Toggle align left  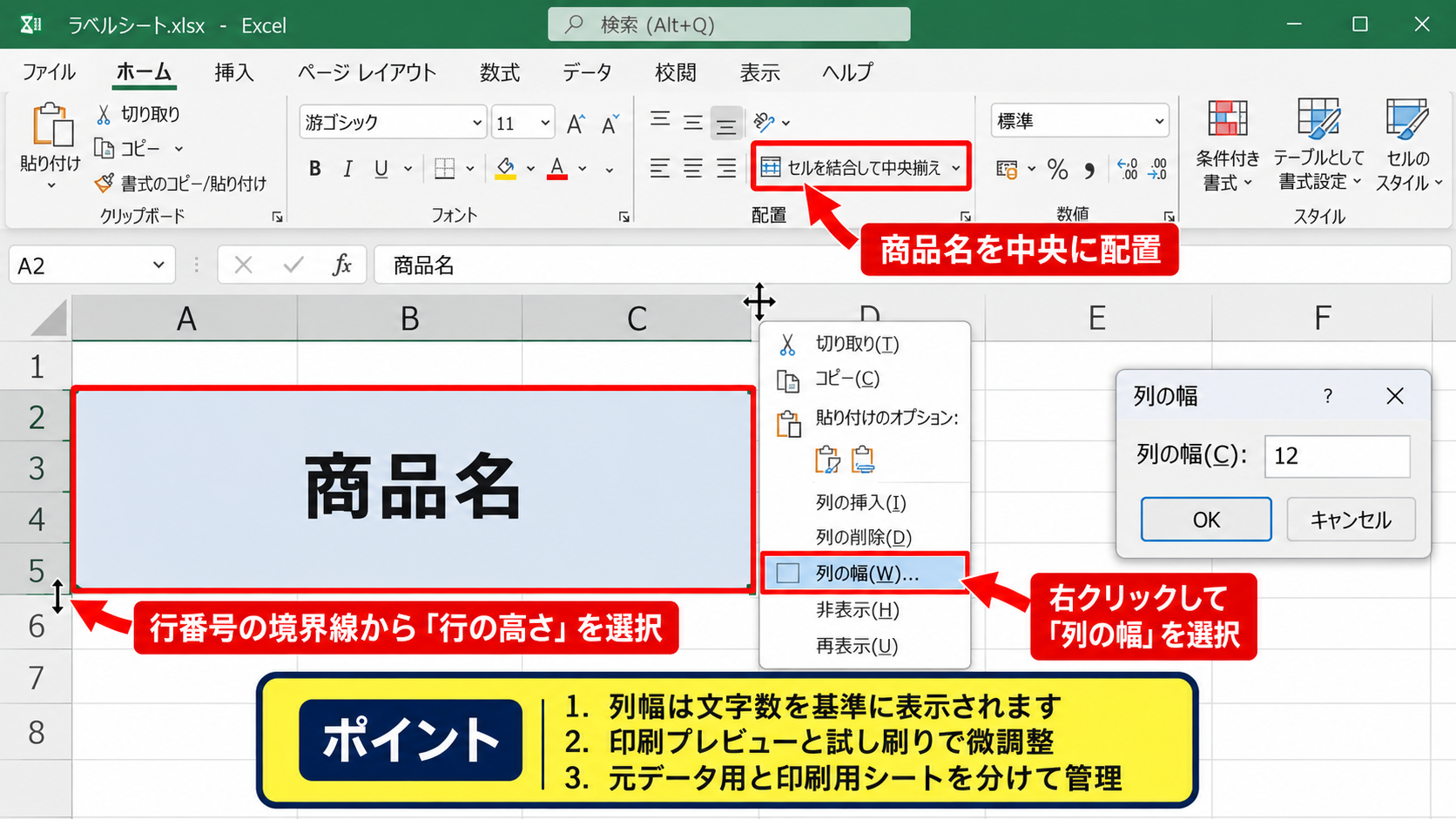coord(660,168)
